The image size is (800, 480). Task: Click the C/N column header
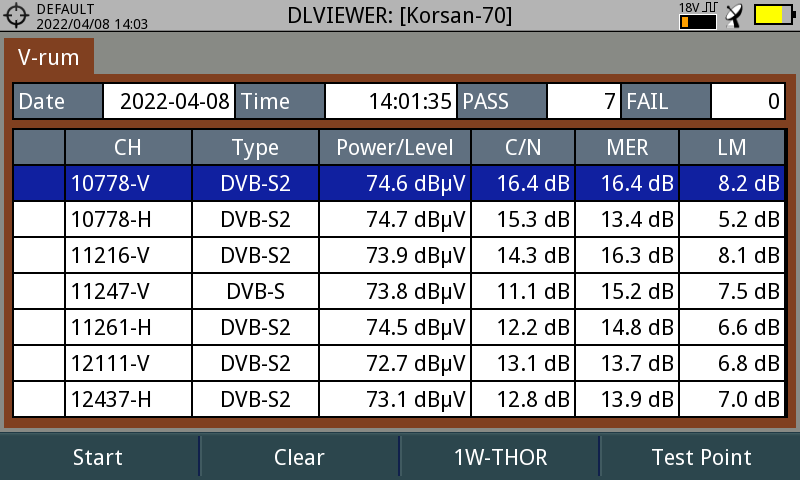[523, 147]
